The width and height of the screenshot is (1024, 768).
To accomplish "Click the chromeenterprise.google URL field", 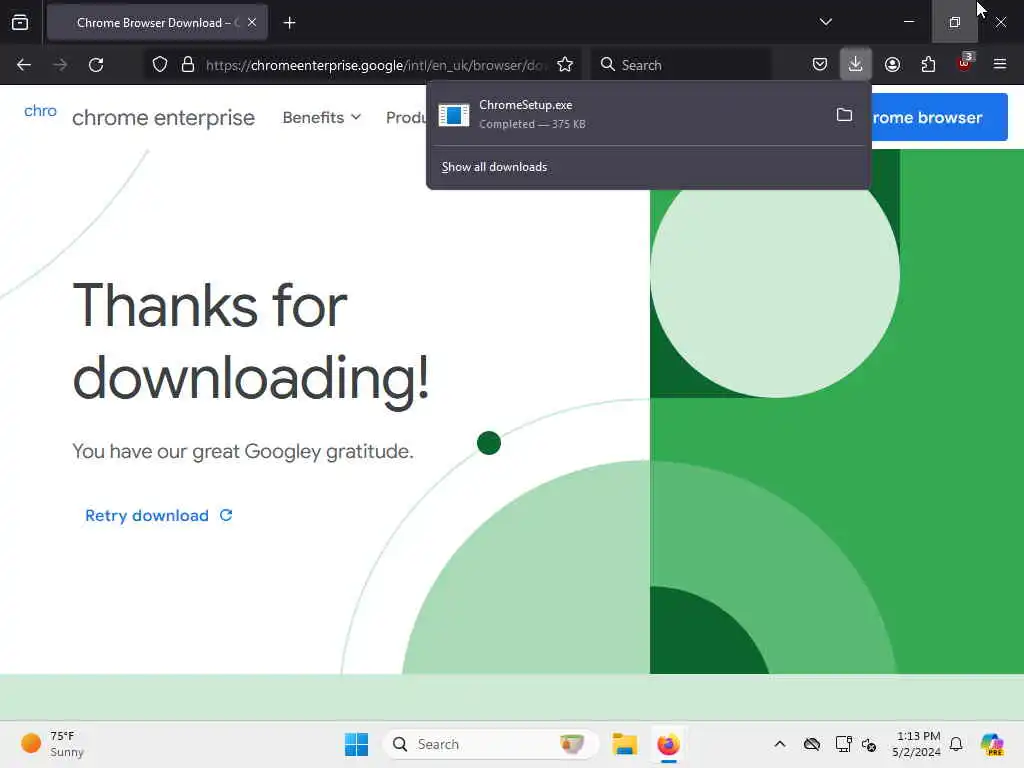I will tap(374, 65).
